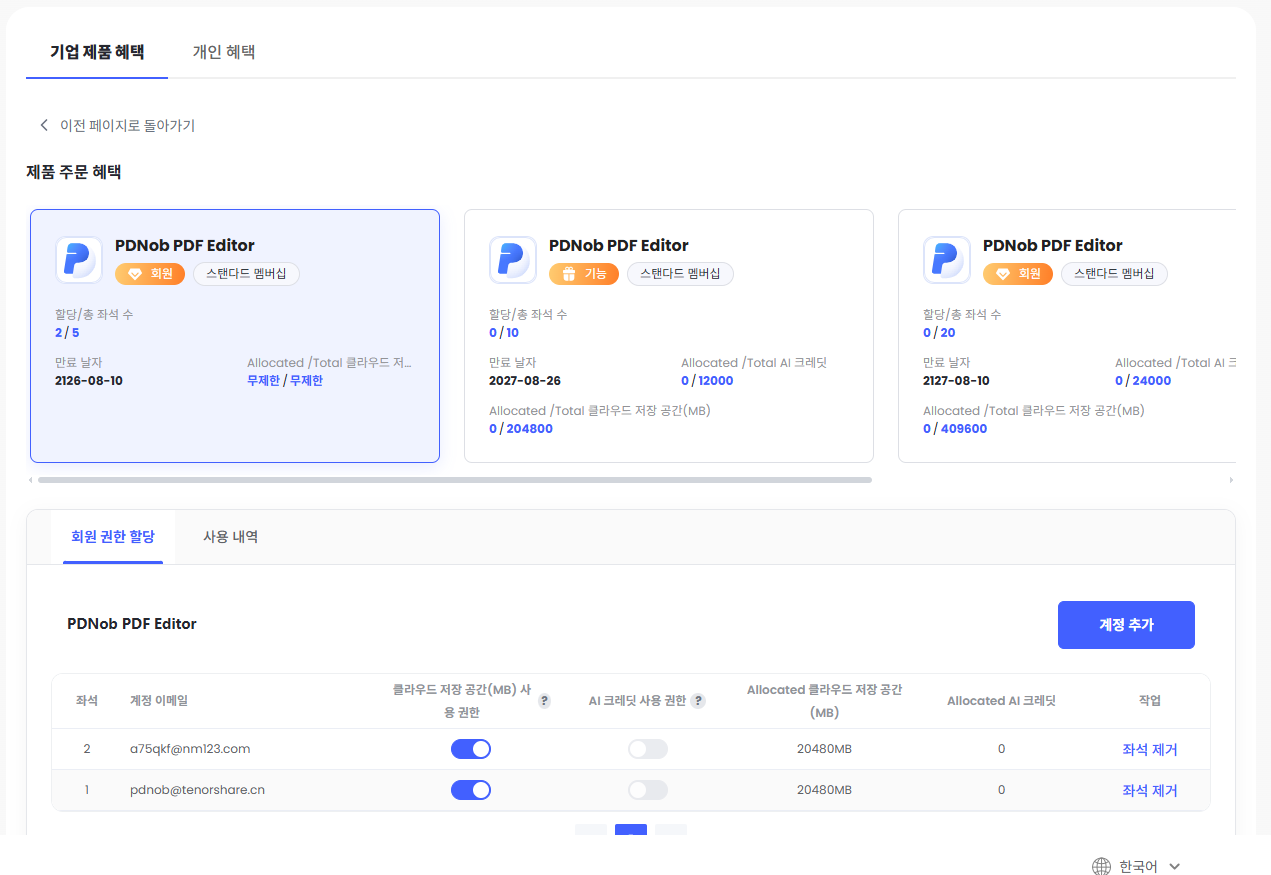Select the PDNob card expiring 2126-08-10

coord(235,336)
